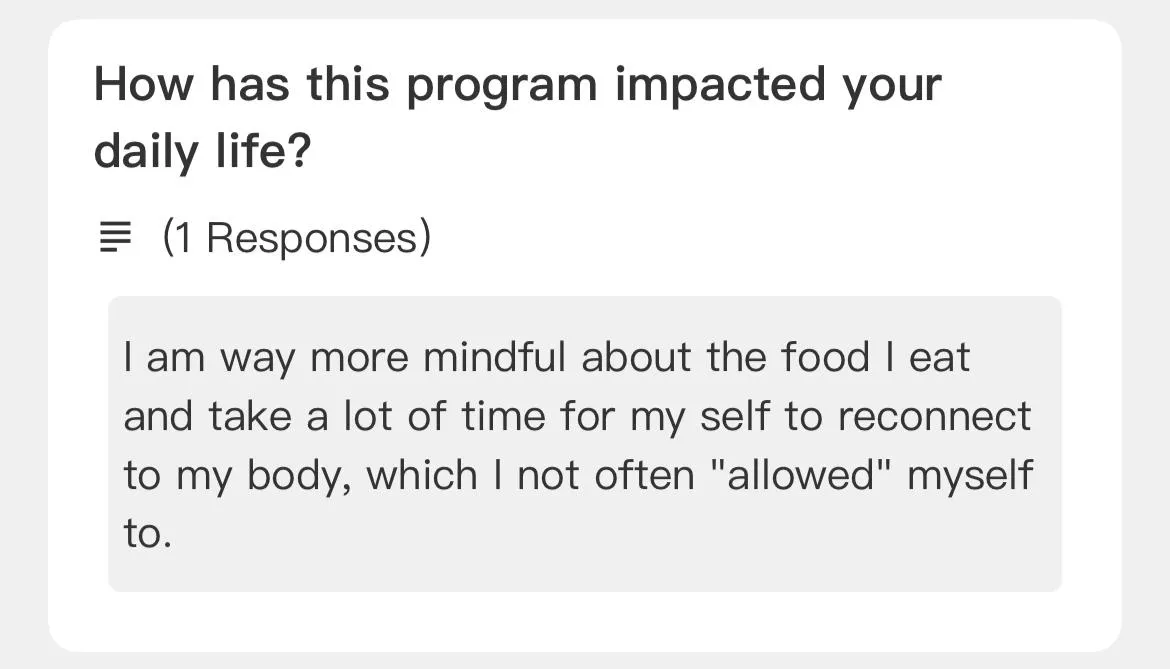Click "daily life?" in the question heading
This screenshot has width=1170, height=669.
coord(202,151)
